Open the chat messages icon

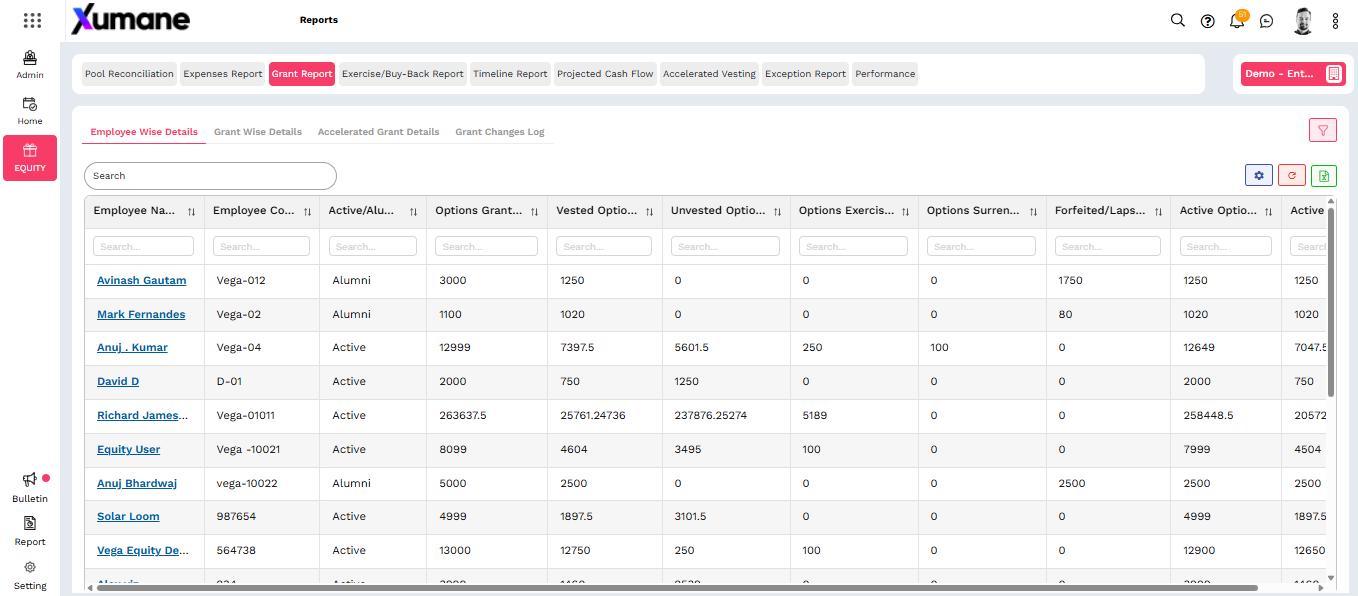click(1267, 21)
